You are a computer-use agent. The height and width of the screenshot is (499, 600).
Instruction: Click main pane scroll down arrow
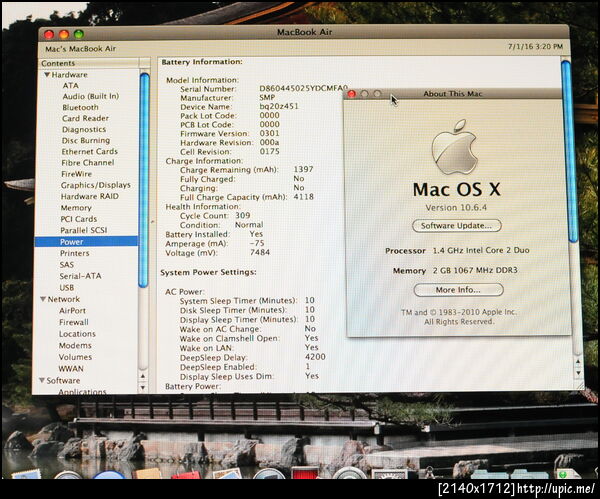tap(578, 373)
